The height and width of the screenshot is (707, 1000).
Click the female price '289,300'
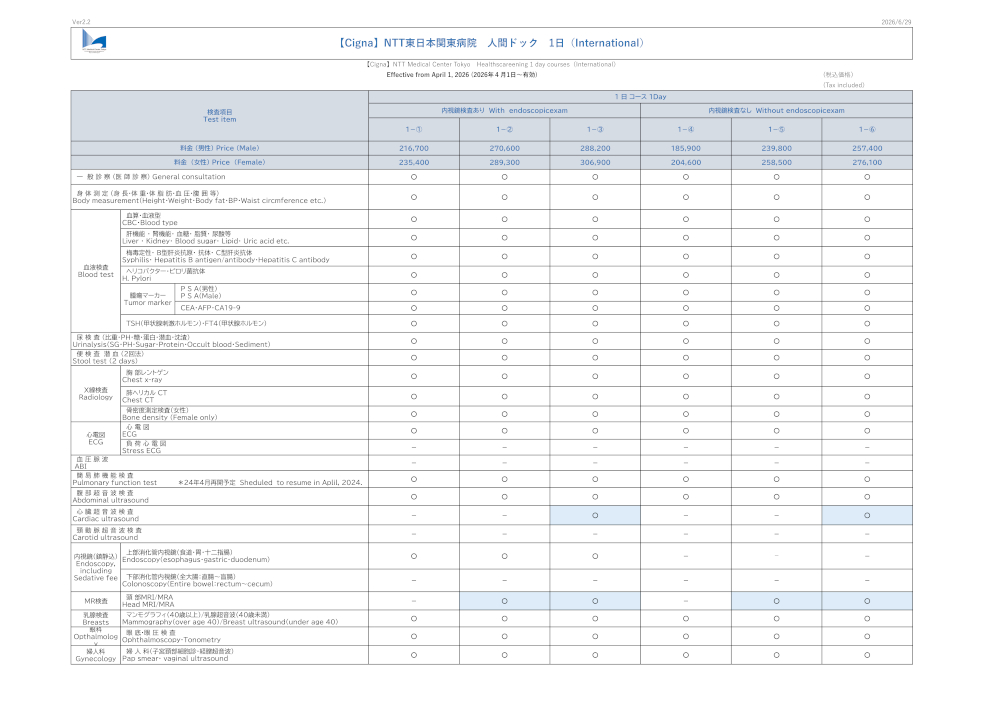pyautogui.click(x=504, y=163)
